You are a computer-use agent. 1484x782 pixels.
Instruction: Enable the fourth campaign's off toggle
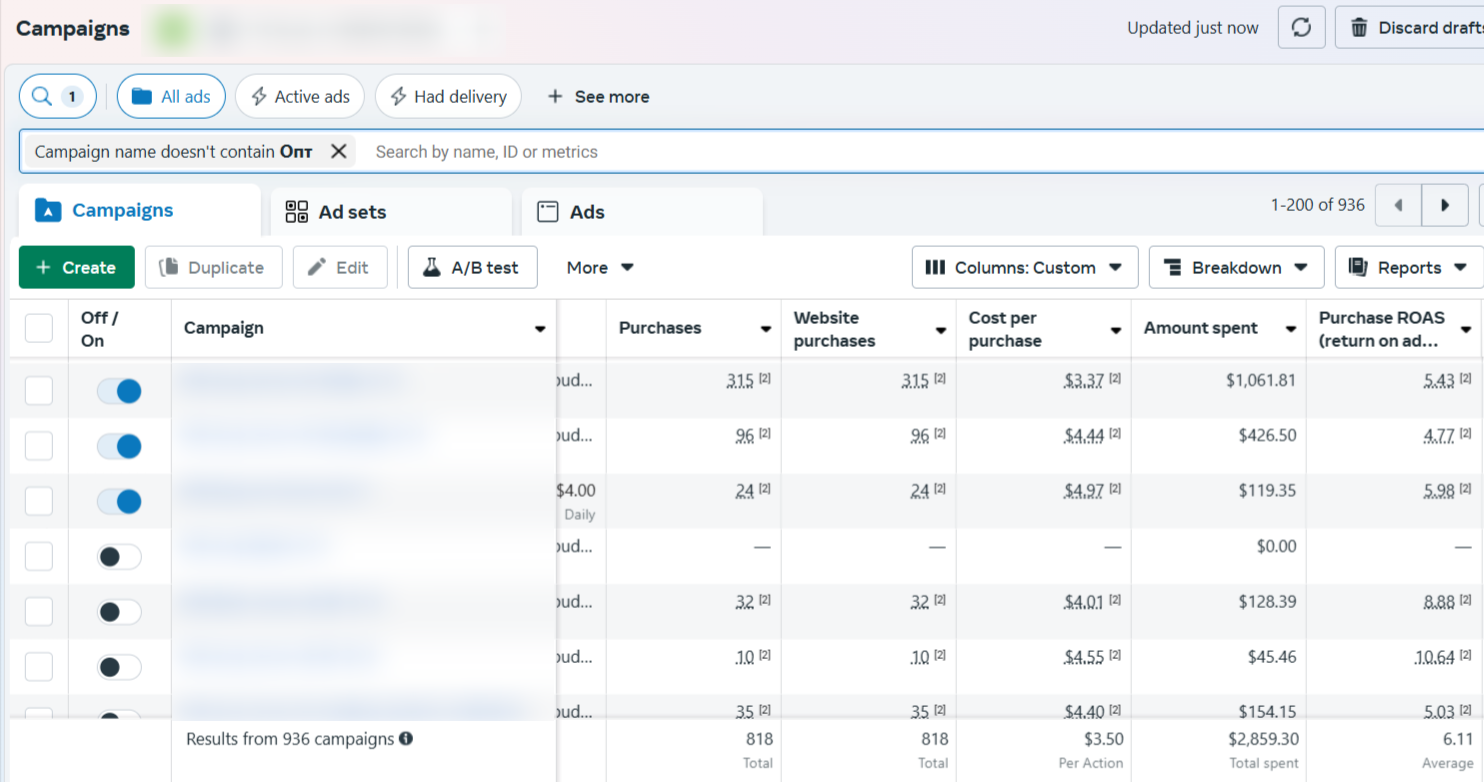click(x=119, y=557)
